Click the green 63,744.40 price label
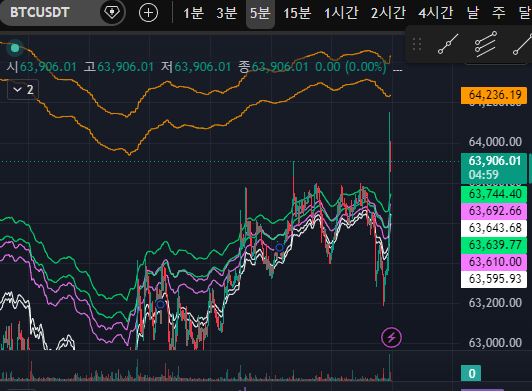 [x=494, y=194]
